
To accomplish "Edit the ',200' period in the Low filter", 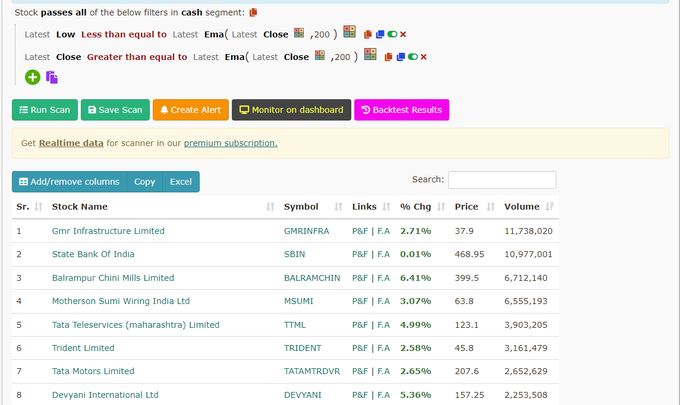I will pyautogui.click(x=320, y=35).
